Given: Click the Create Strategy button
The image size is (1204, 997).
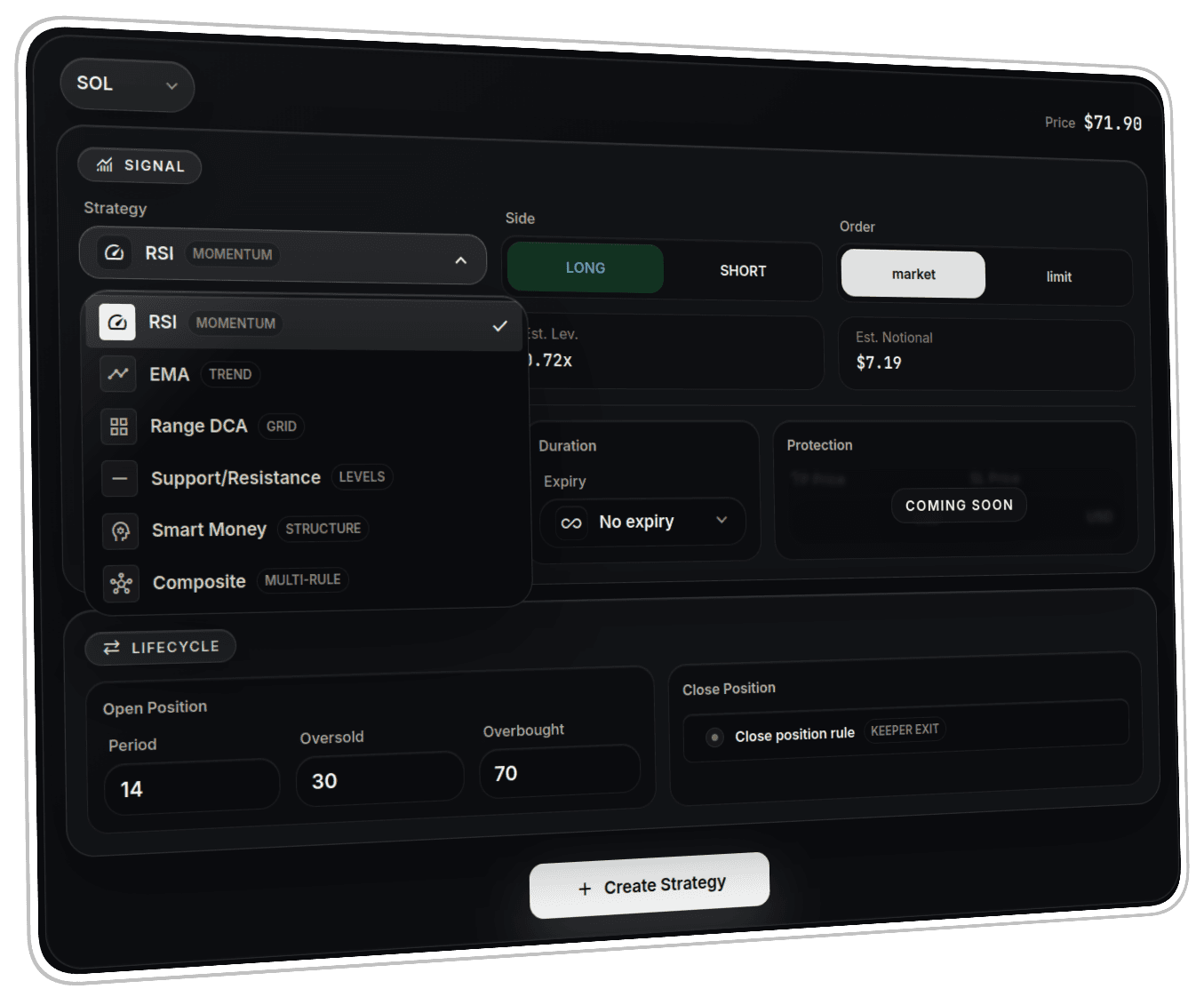Looking at the screenshot, I should (650, 886).
